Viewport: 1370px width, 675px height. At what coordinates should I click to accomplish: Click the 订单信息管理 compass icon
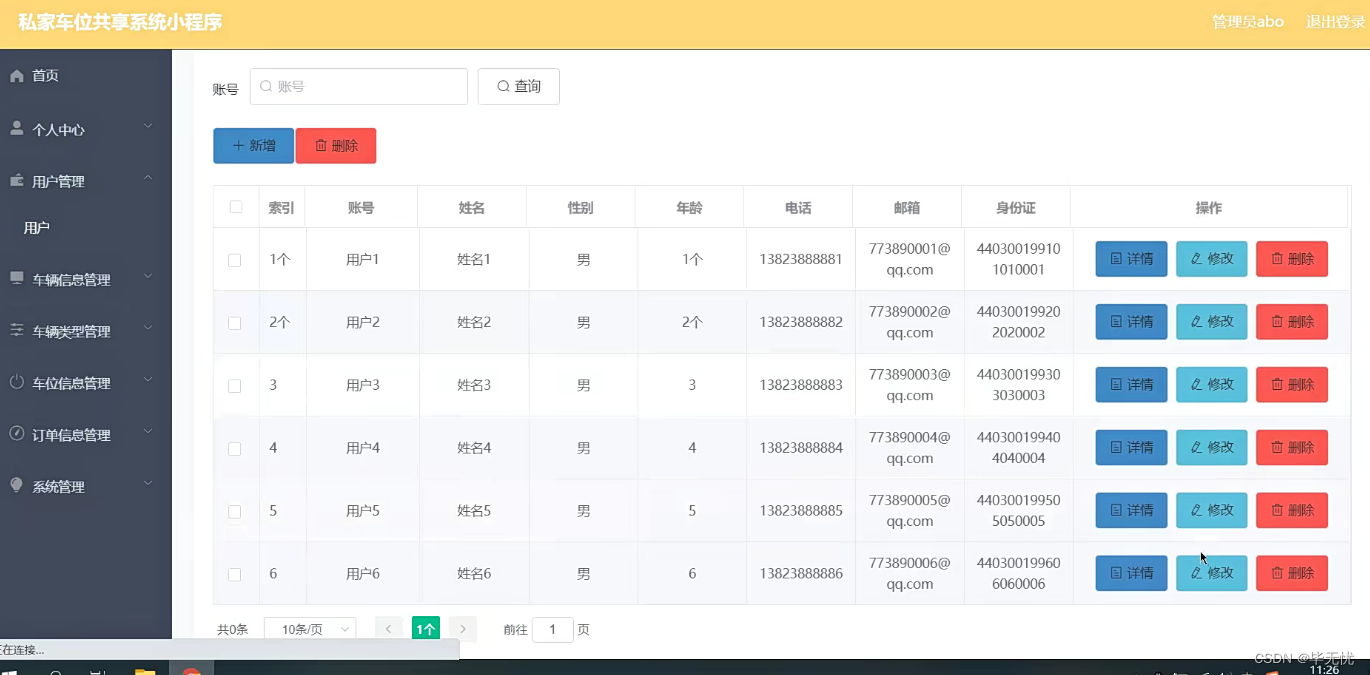[x=17, y=434]
